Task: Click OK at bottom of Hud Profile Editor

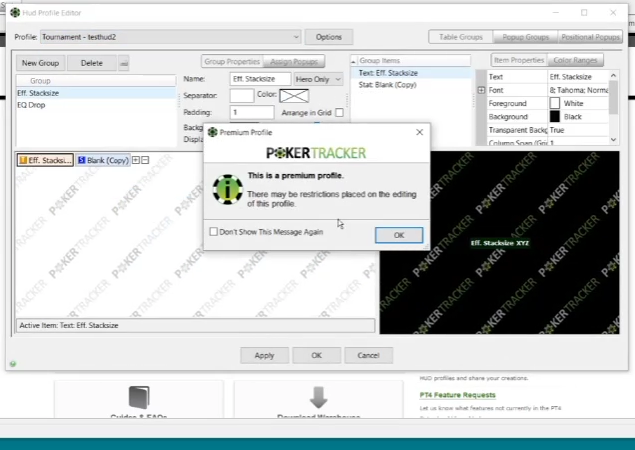Action: [316, 355]
